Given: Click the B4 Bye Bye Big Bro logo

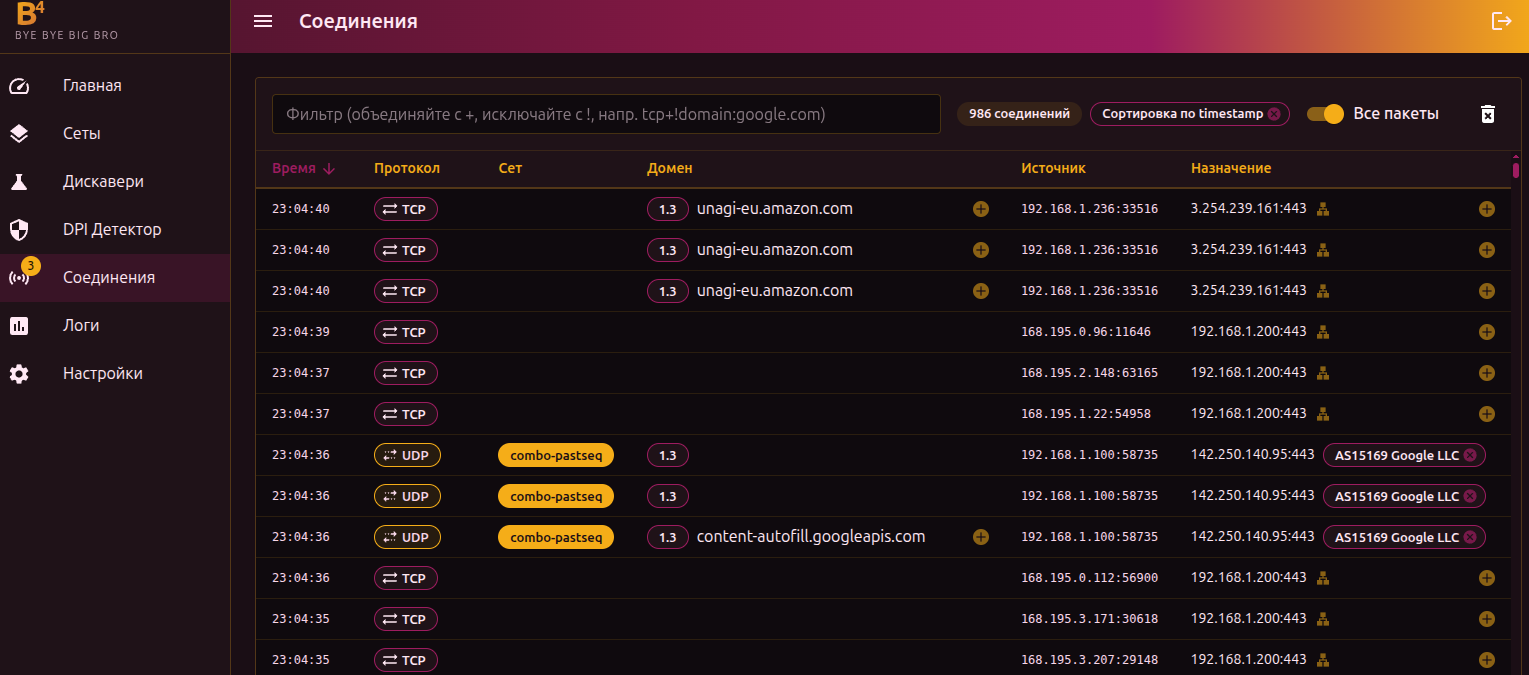Looking at the screenshot, I should pos(66,22).
